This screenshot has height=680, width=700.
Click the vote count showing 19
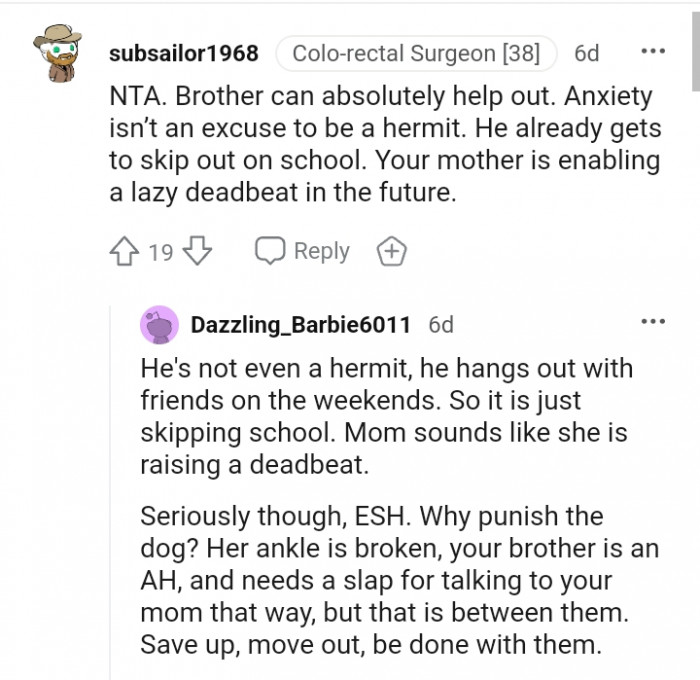(161, 252)
